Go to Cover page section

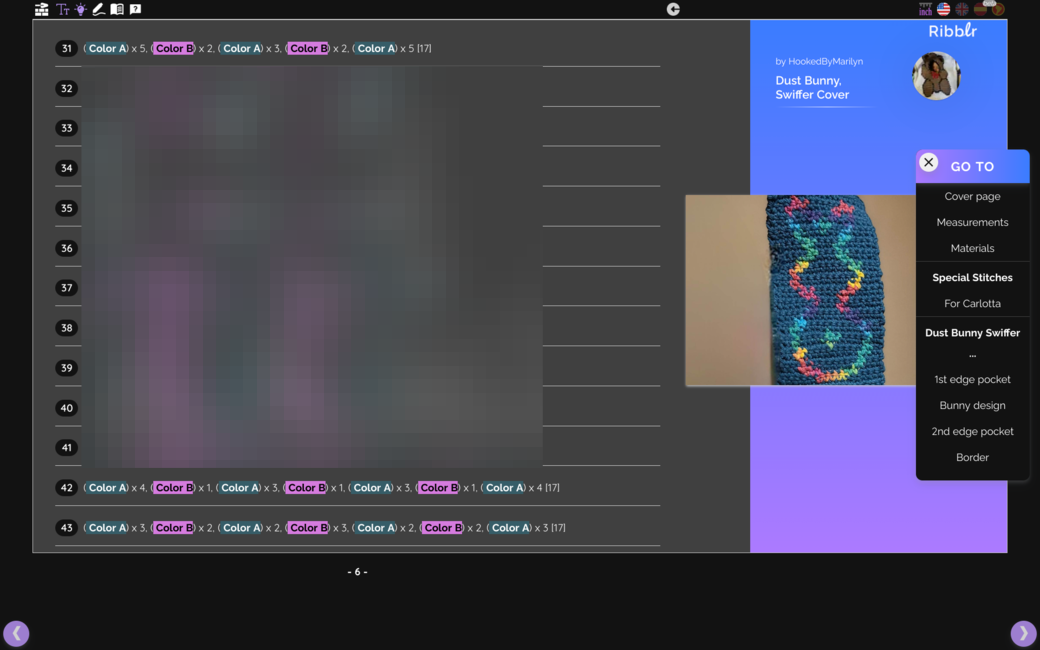[972, 197]
